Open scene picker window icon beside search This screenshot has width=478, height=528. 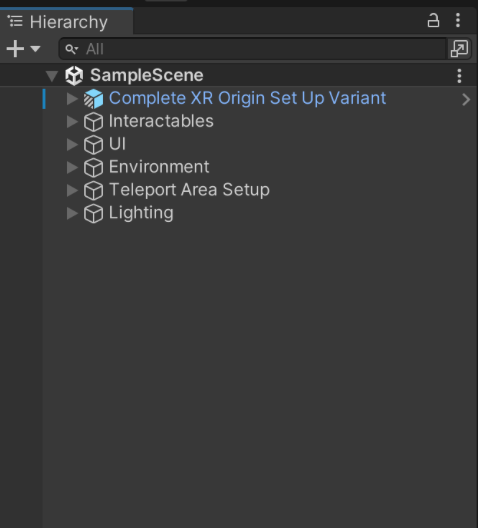click(x=459, y=49)
